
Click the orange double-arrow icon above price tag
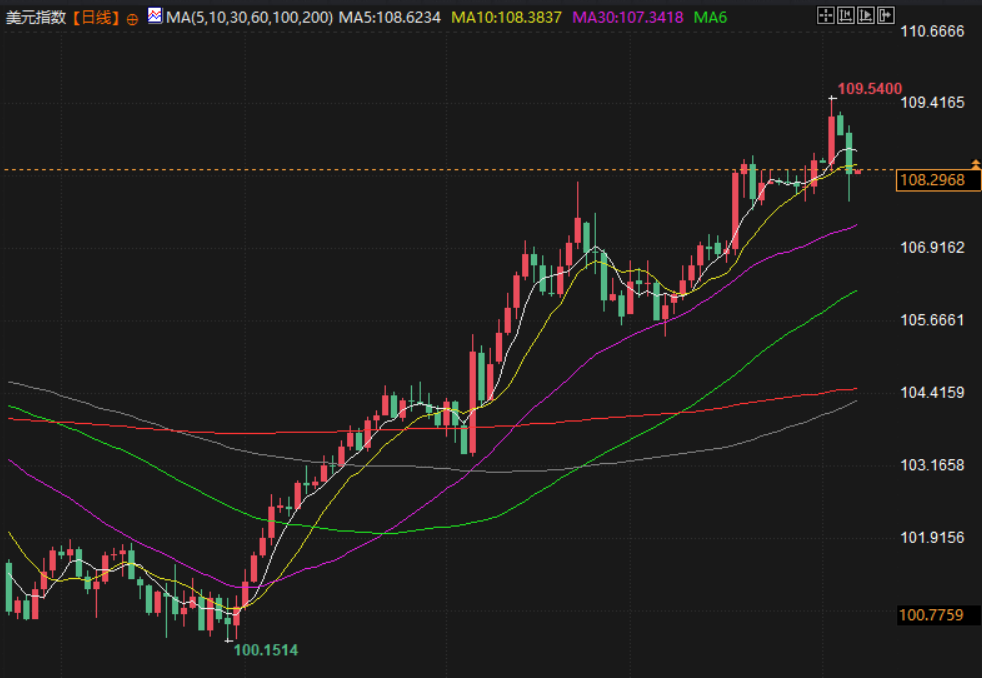point(975,163)
